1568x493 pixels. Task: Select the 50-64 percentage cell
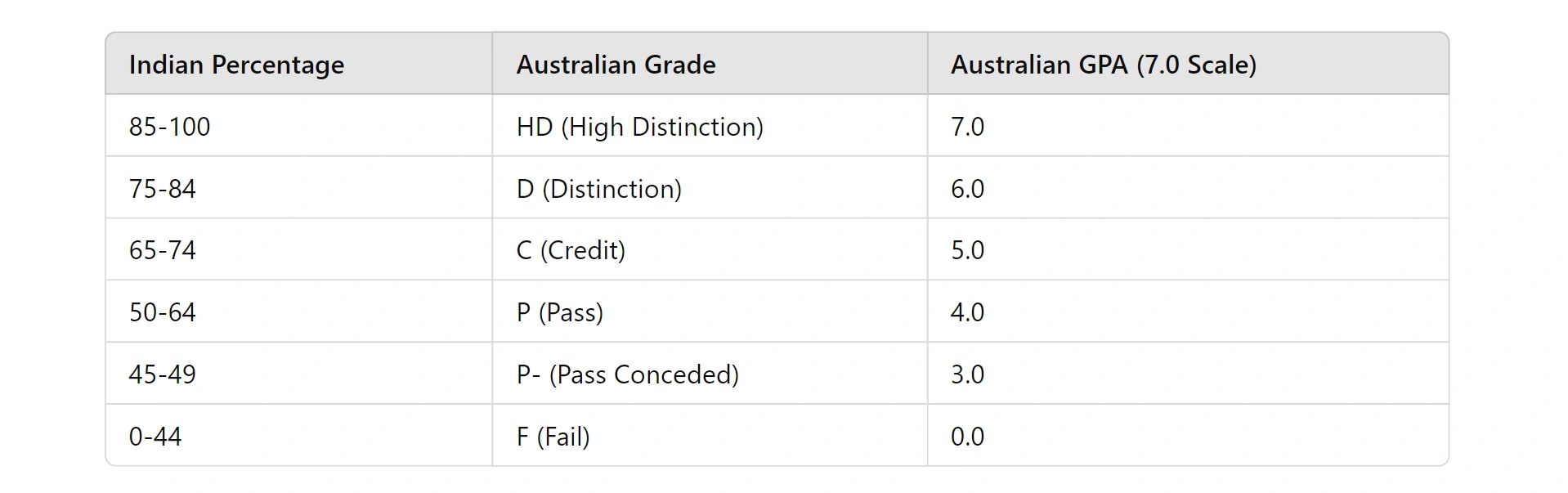click(x=162, y=312)
